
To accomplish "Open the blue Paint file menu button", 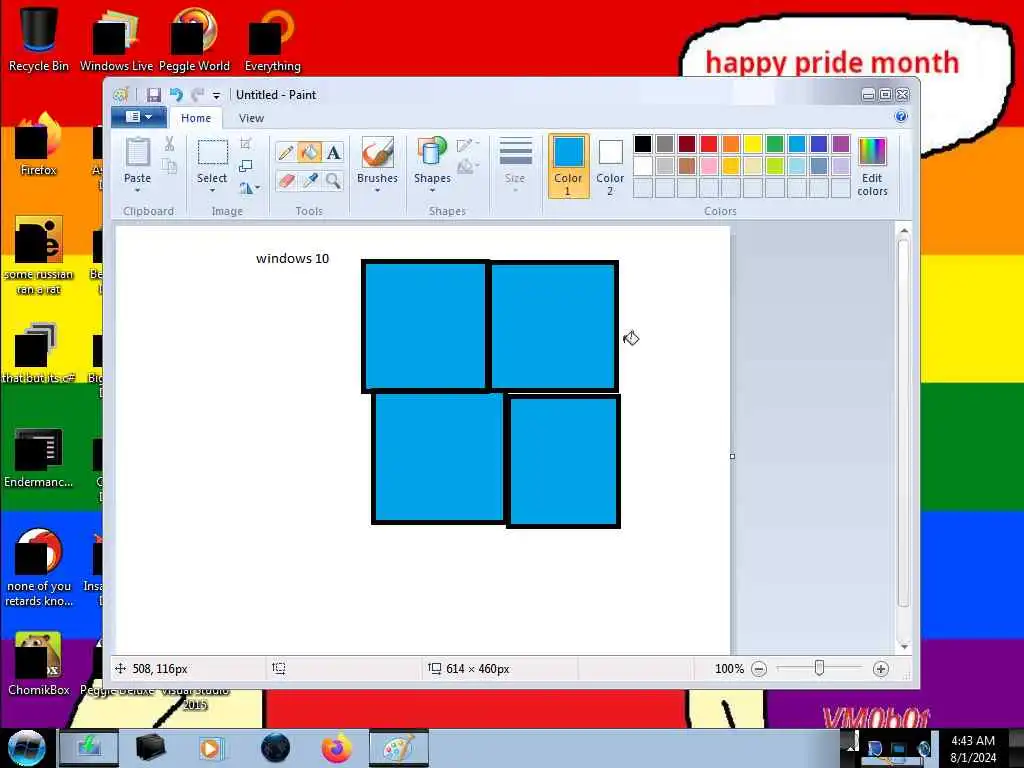I will pyautogui.click(x=138, y=117).
